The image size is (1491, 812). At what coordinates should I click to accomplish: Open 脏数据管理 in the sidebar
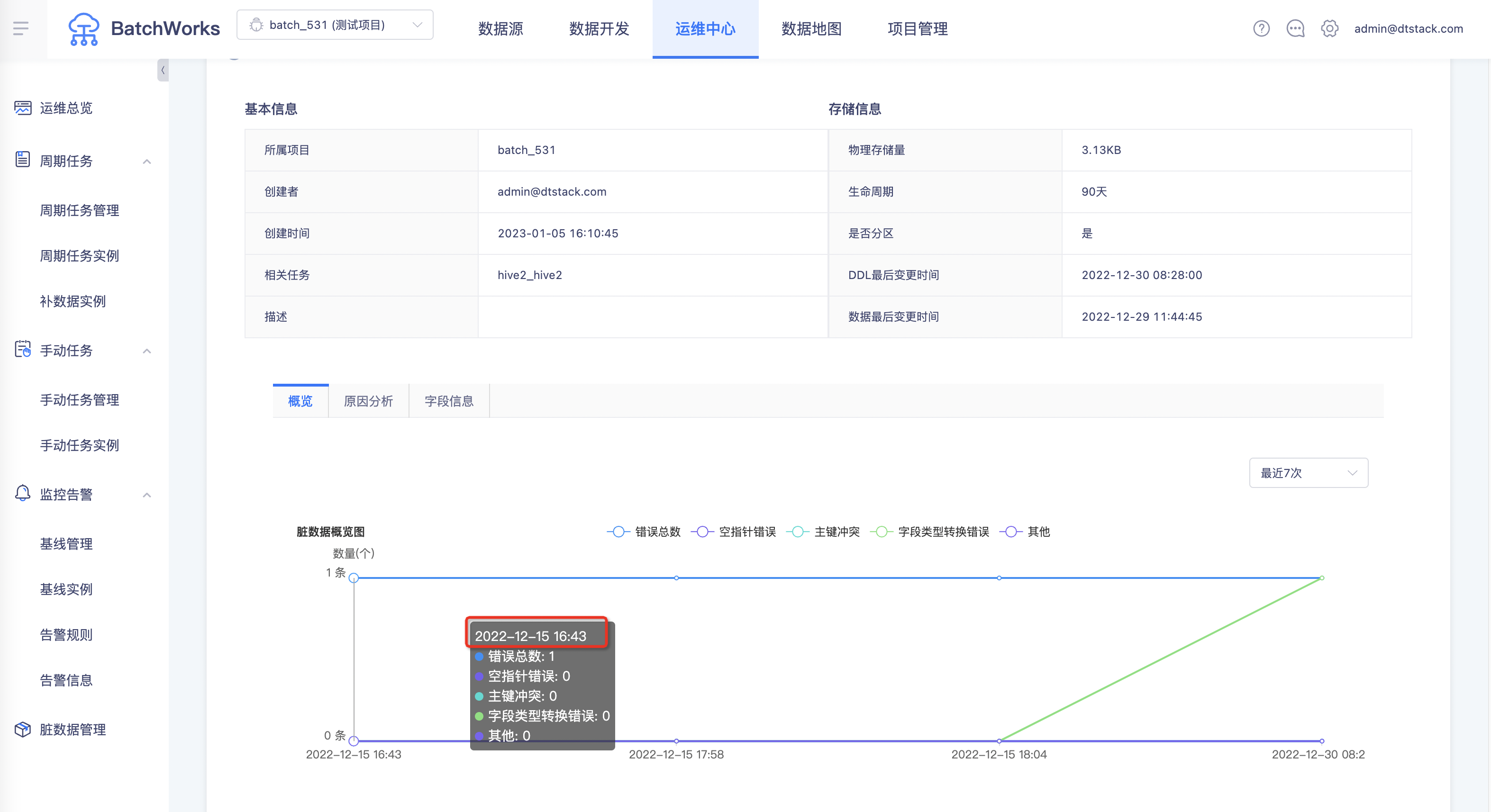(x=73, y=730)
